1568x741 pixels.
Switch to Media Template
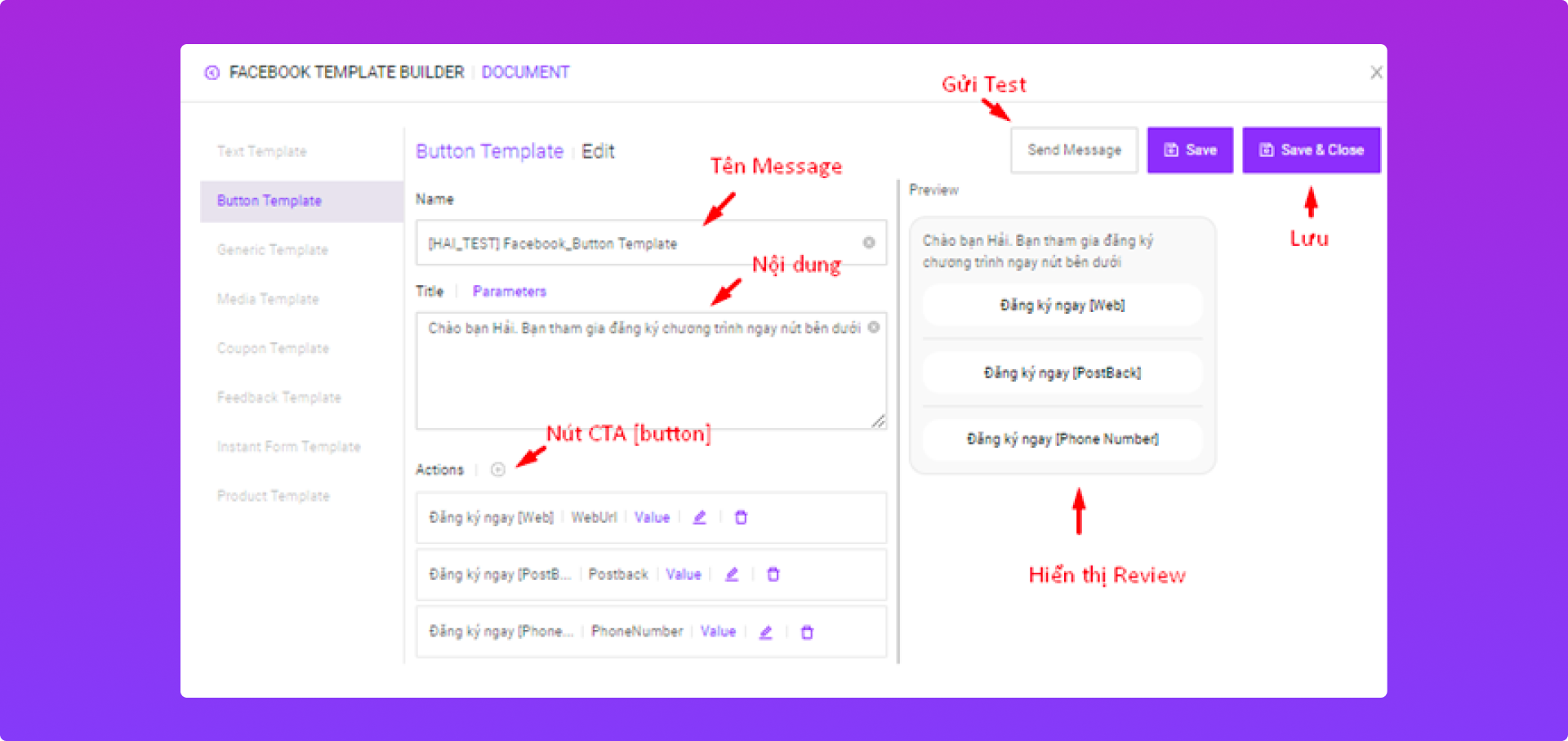pyautogui.click(x=267, y=299)
